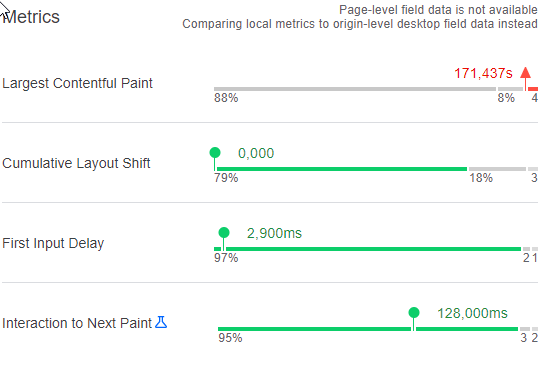550x375 pixels.
Task: Click the 2,900ms First Input Delay value
Action: (x=274, y=233)
